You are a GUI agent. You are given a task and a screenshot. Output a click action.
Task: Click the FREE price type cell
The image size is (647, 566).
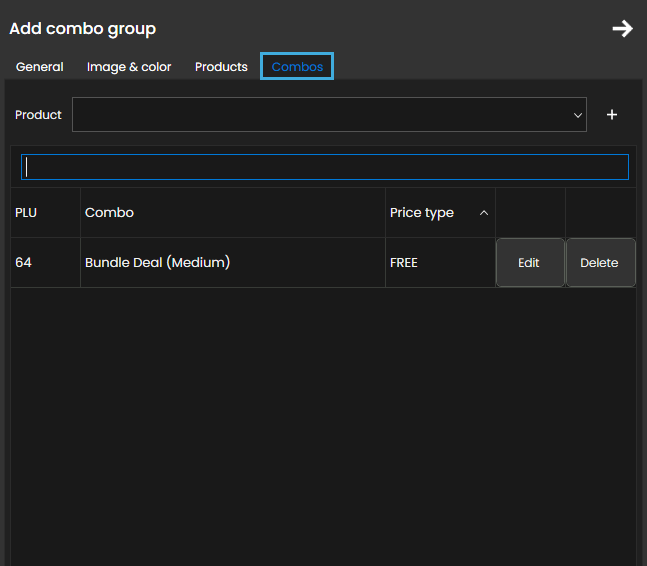404,263
